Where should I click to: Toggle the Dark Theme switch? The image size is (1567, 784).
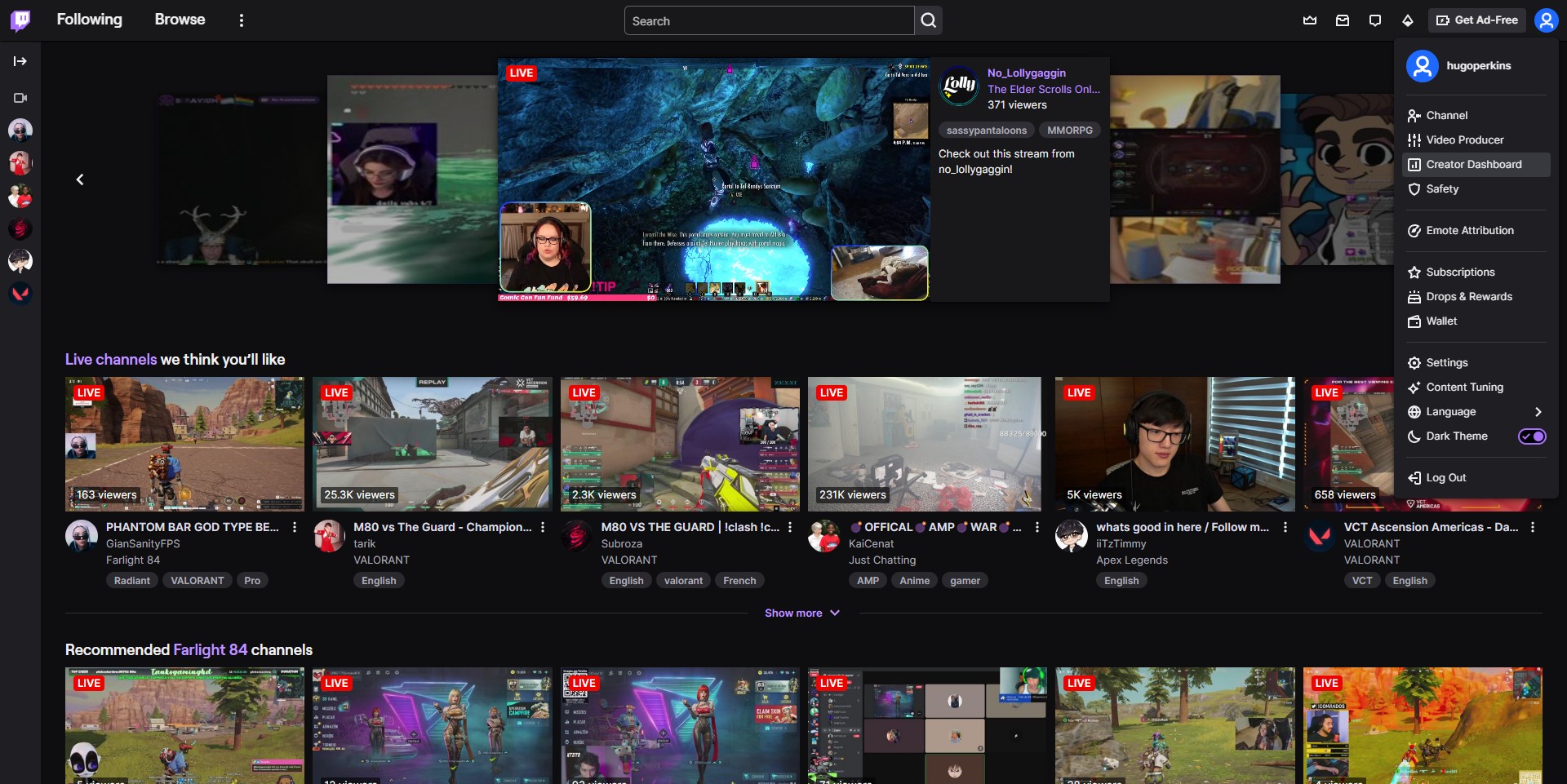coord(1532,436)
